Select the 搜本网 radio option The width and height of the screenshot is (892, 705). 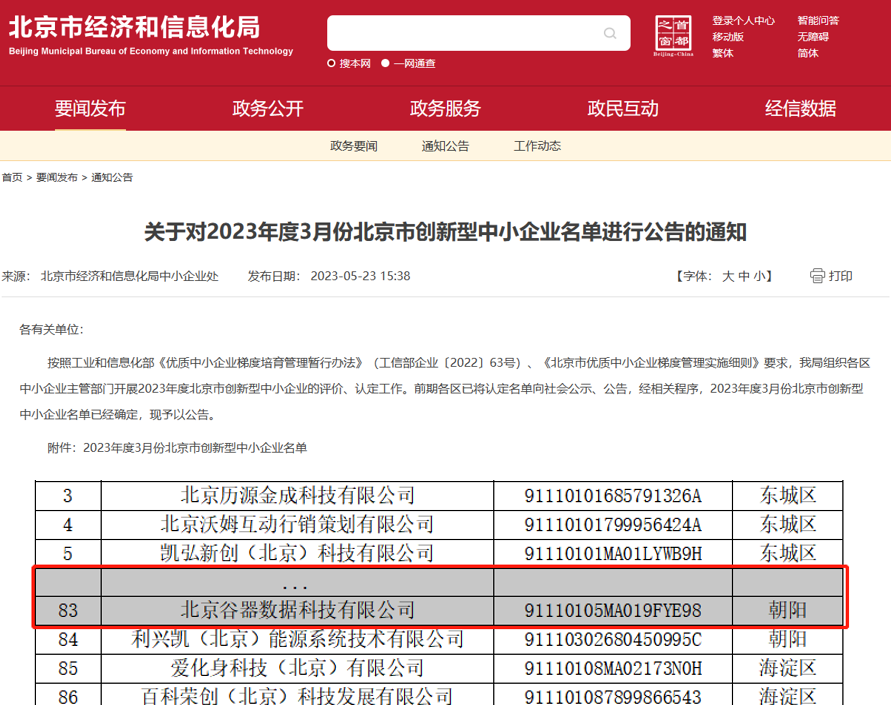click(x=332, y=63)
